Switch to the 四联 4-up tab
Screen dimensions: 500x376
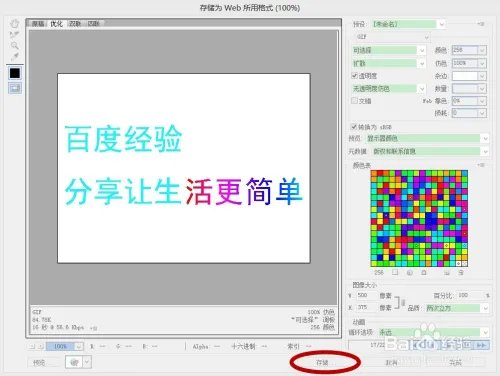coord(93,24)
